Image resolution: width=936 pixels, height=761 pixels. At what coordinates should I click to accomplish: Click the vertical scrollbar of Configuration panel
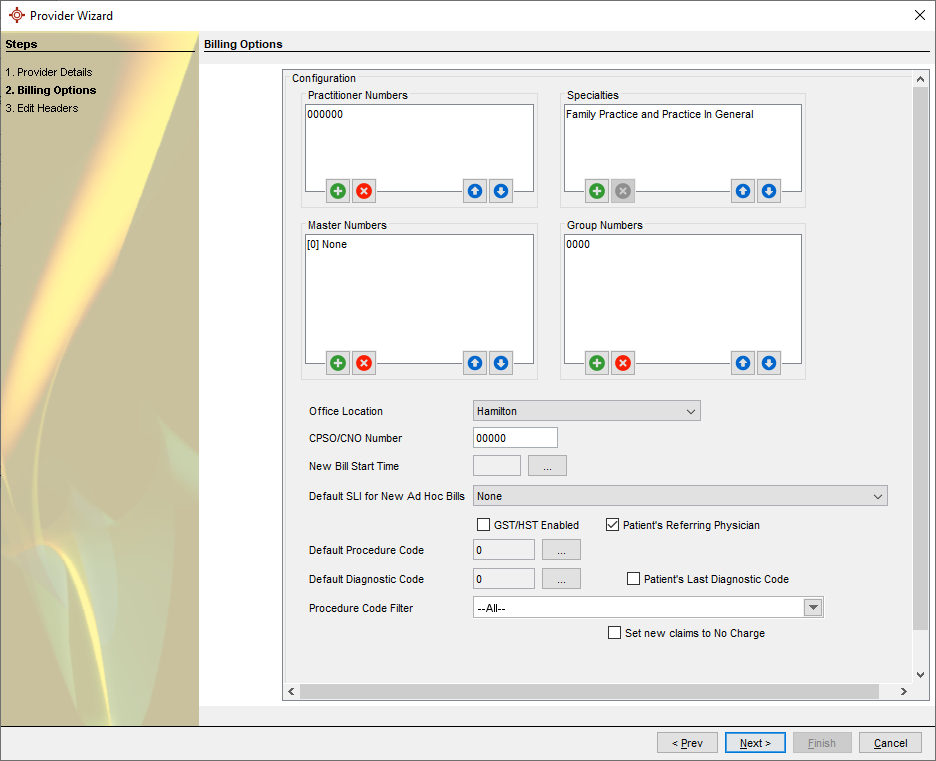[920, 358]
